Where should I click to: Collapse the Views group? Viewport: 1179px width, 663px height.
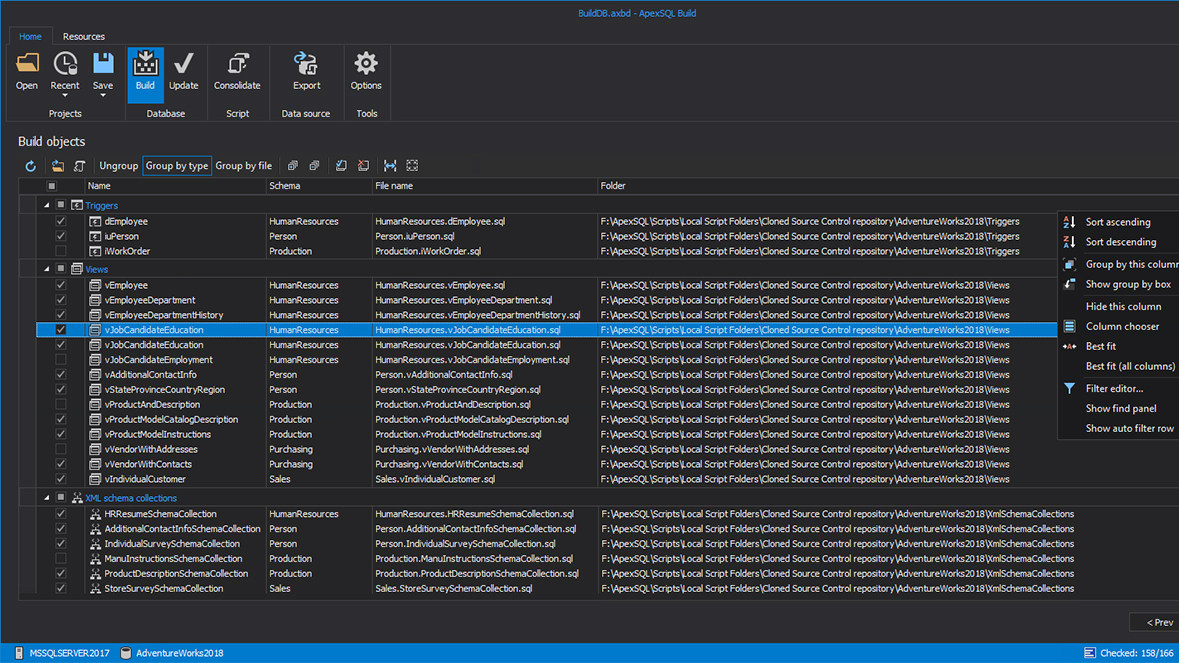47,269
